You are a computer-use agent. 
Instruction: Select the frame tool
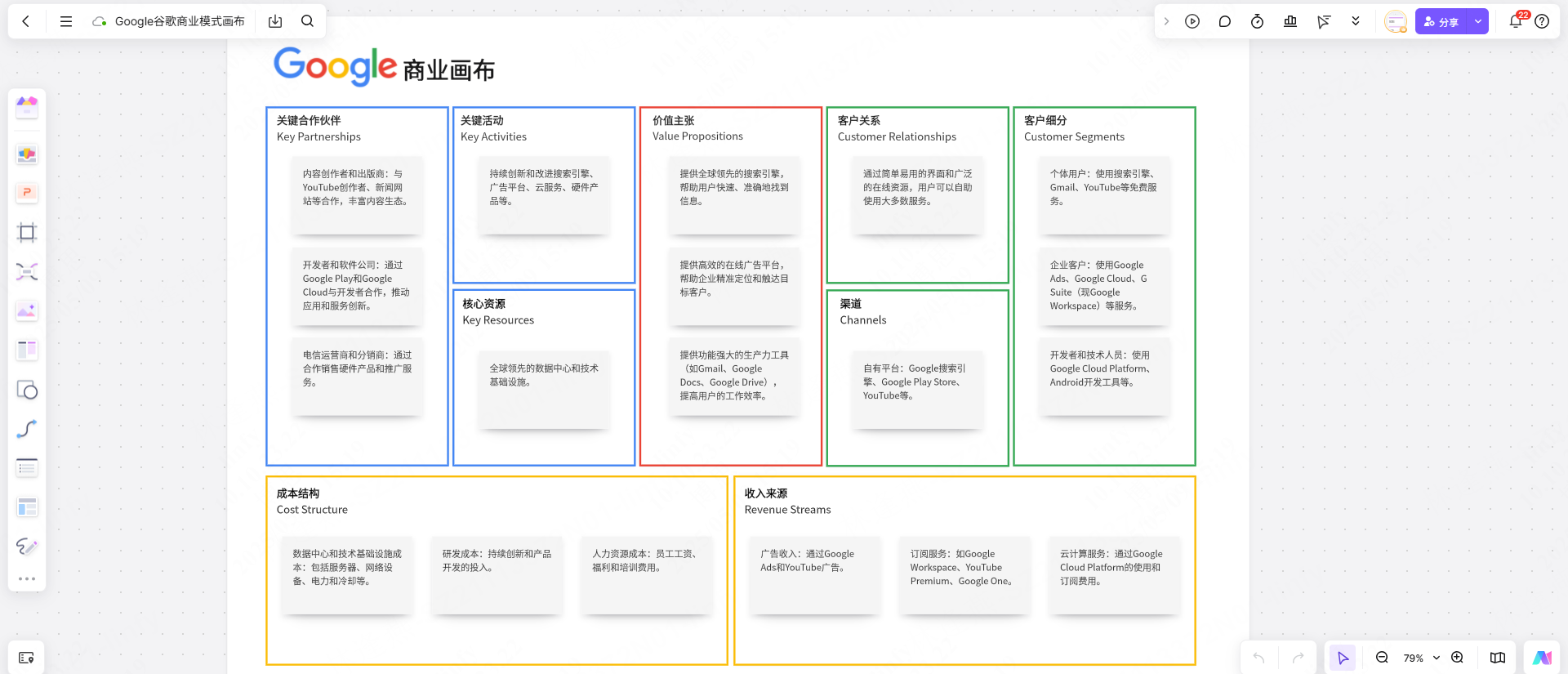(x=27, y=232)
